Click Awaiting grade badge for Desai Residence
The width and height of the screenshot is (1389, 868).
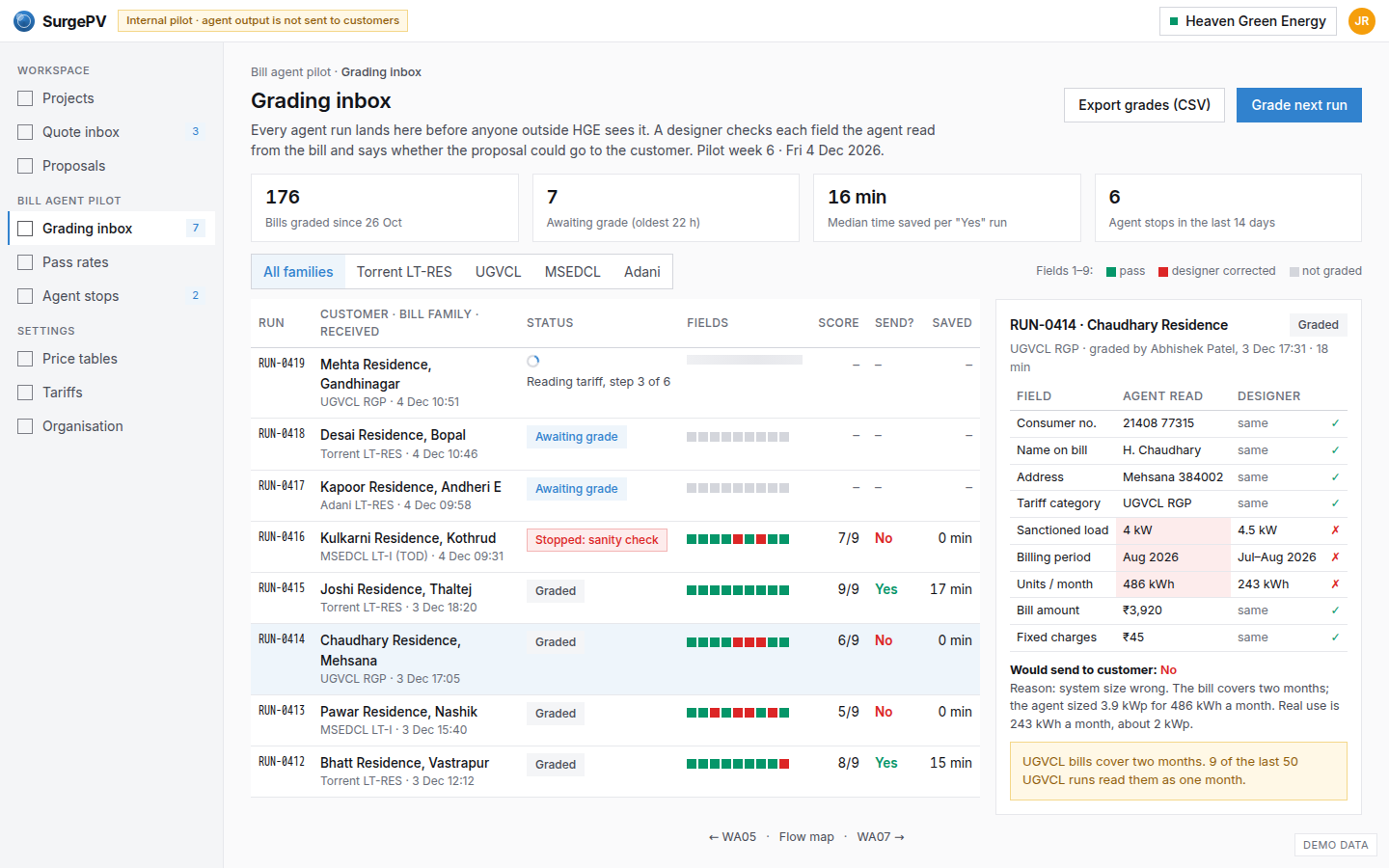pos(577,437)
